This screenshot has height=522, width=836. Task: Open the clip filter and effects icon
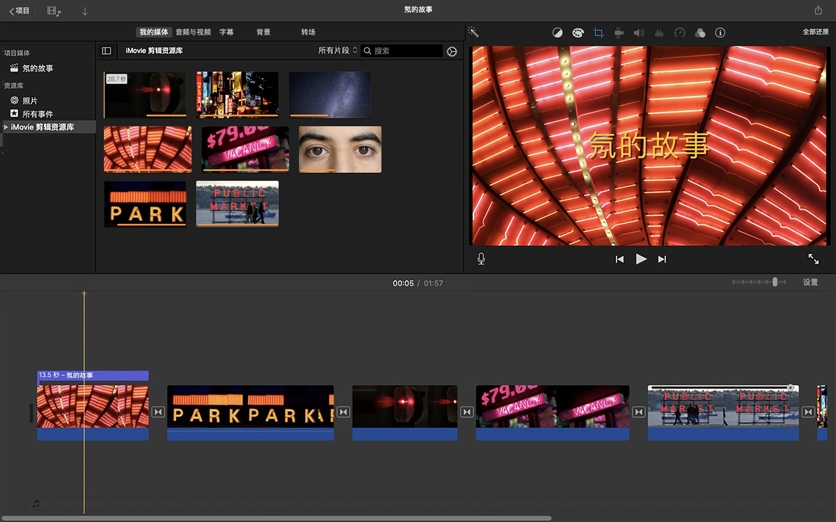click(x=700, y=33)
